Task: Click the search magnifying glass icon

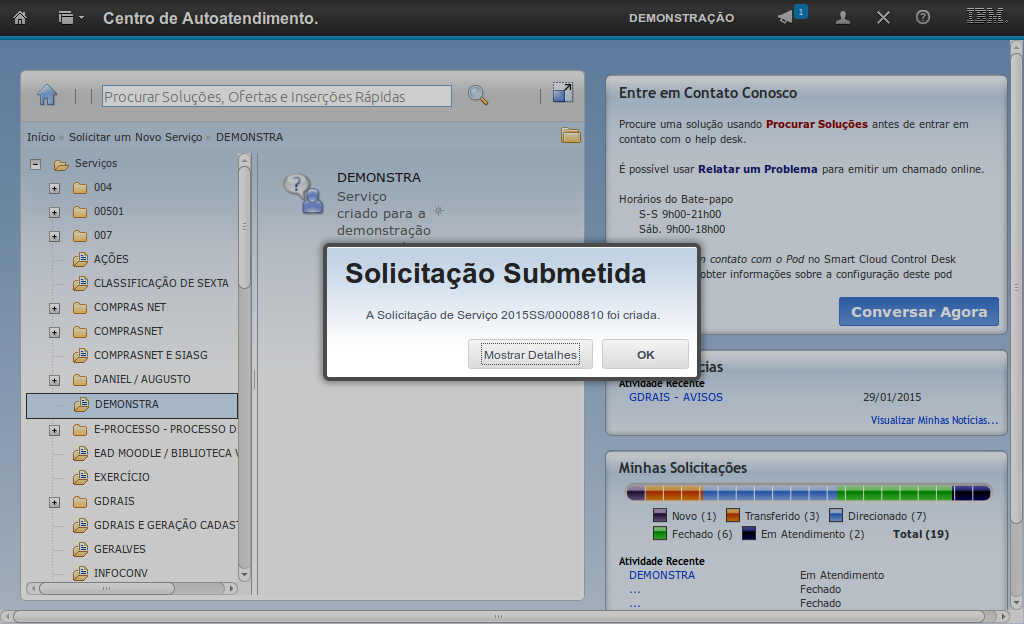Action: click(478, 96)
